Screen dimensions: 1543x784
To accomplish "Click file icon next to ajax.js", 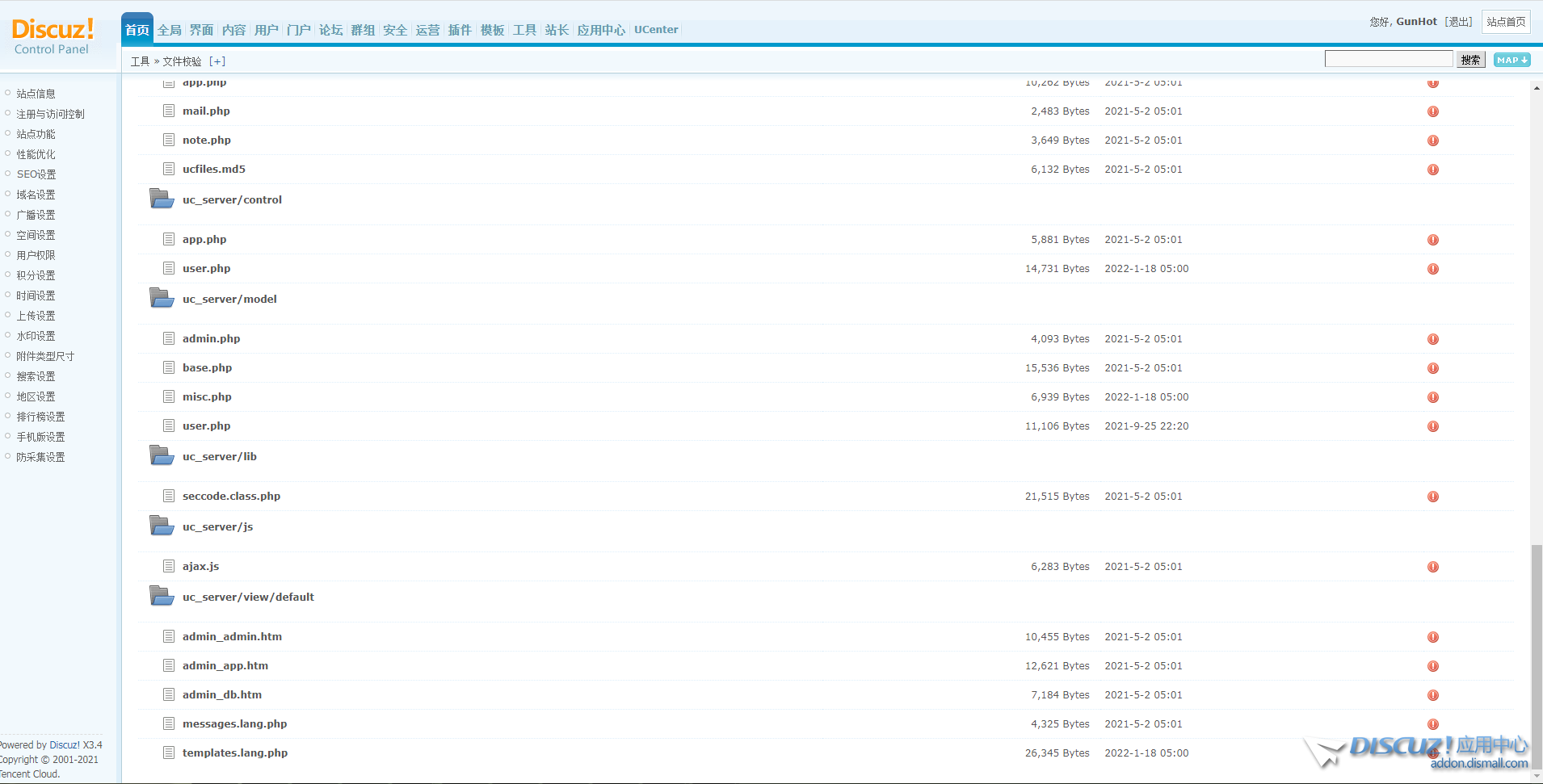I will tap(169, 566).
